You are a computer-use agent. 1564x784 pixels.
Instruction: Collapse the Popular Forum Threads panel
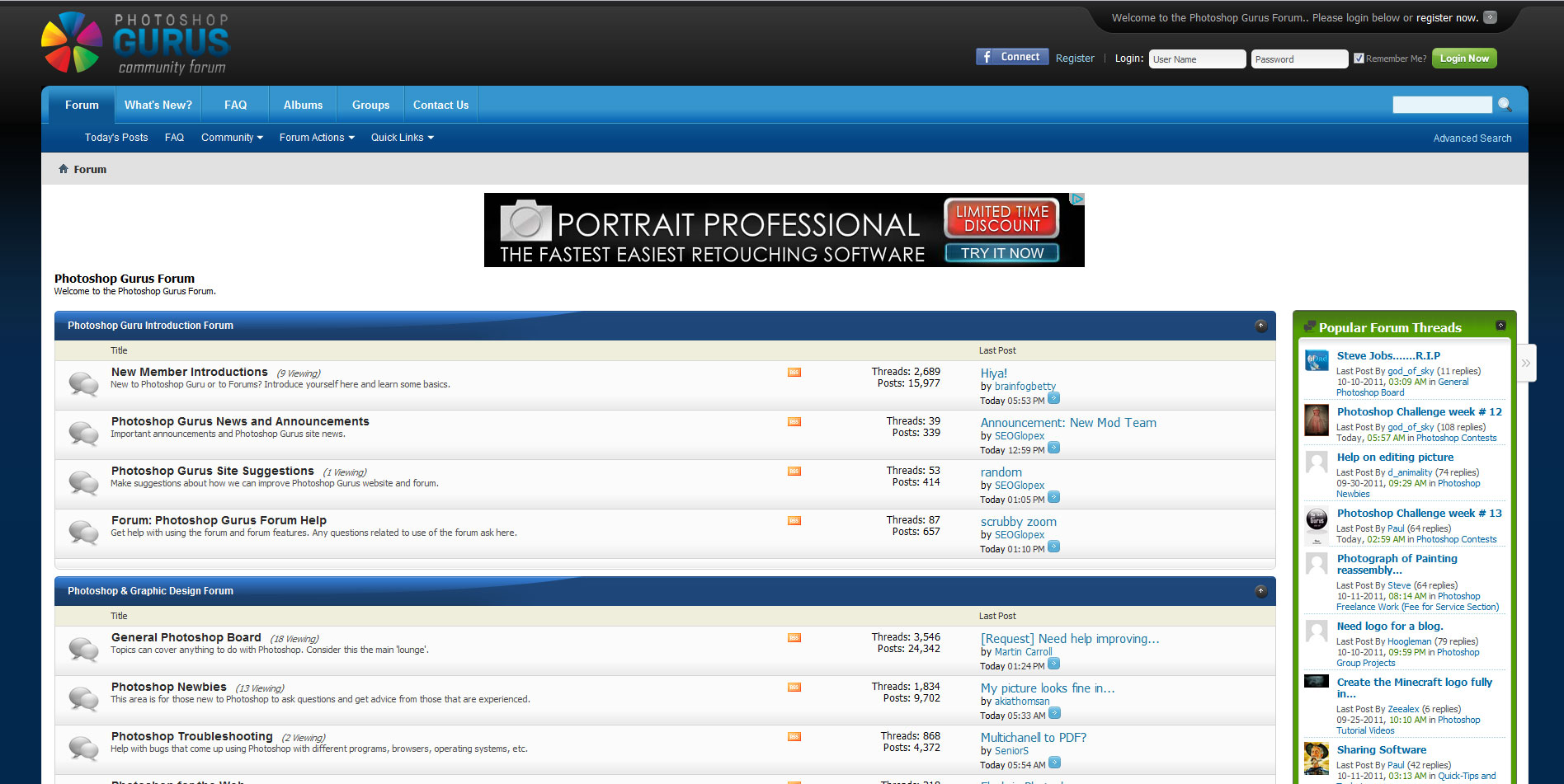pos(1500,326)
